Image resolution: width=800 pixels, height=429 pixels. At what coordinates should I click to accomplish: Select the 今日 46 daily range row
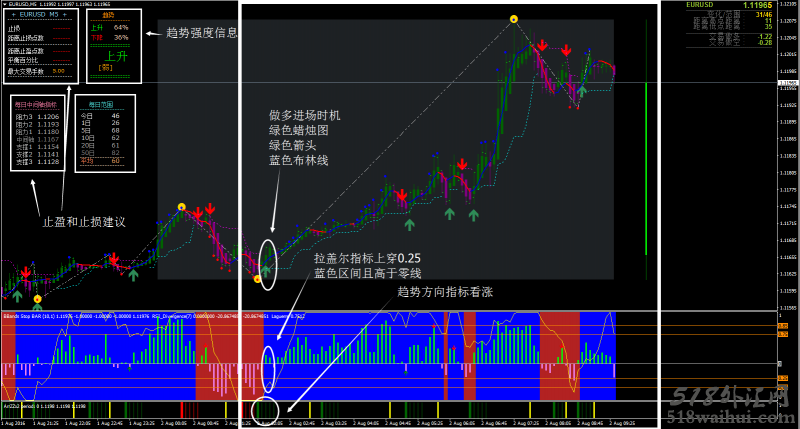click(x=100, y=116)
